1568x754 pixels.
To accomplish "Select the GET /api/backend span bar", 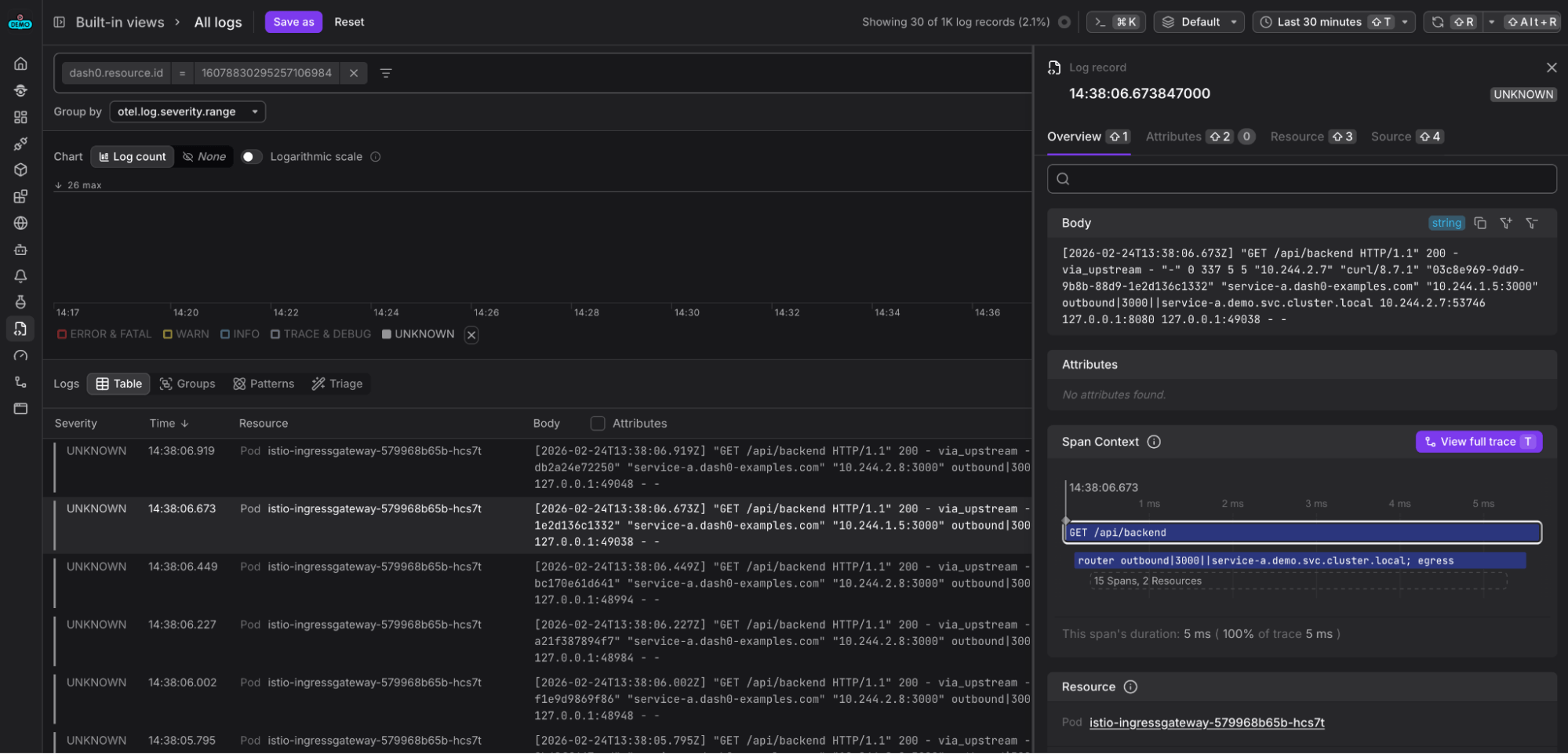I will point(1302,532).
